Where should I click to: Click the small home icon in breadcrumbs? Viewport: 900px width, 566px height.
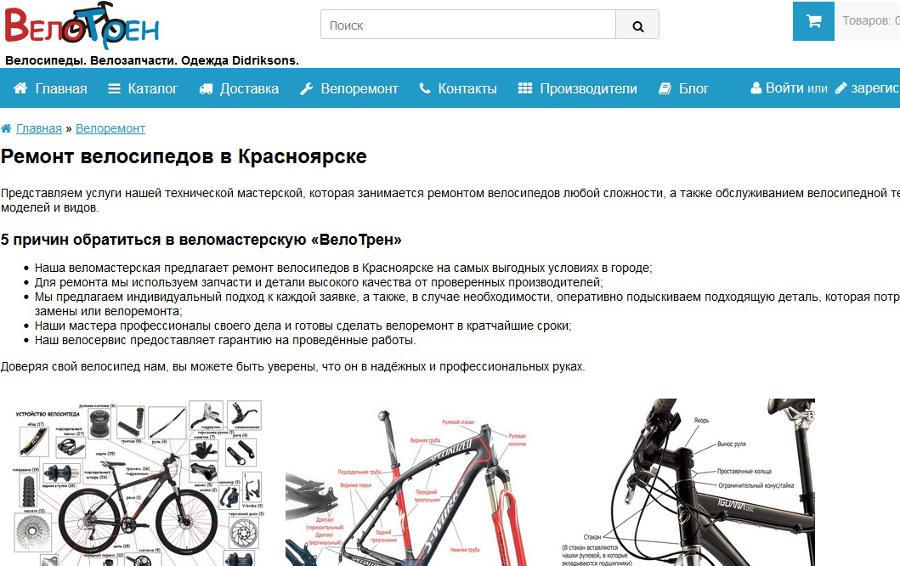tap(6, 129)
